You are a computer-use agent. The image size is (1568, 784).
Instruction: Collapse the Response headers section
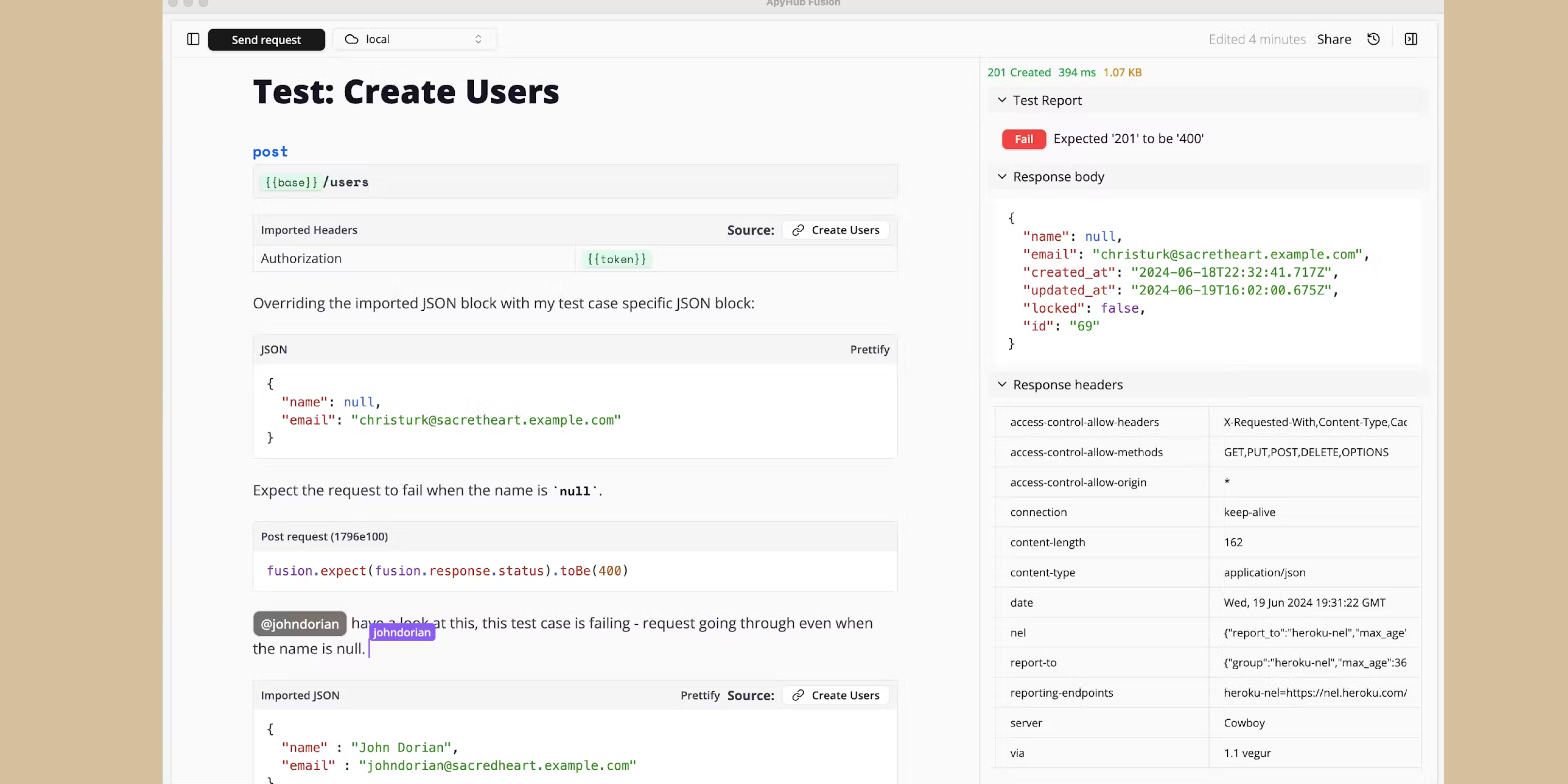click(1002, 384)
